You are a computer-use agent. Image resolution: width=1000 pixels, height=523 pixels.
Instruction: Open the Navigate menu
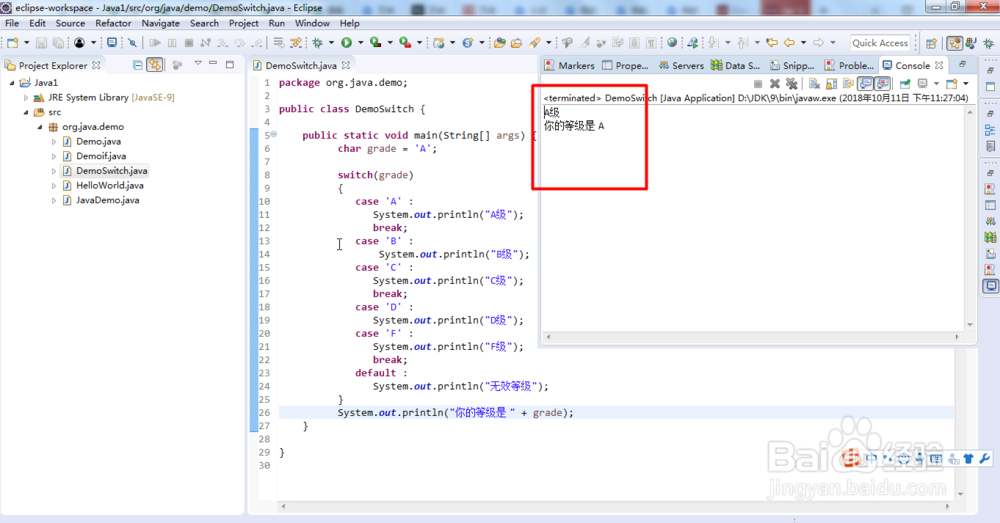[x=160, y=23]
